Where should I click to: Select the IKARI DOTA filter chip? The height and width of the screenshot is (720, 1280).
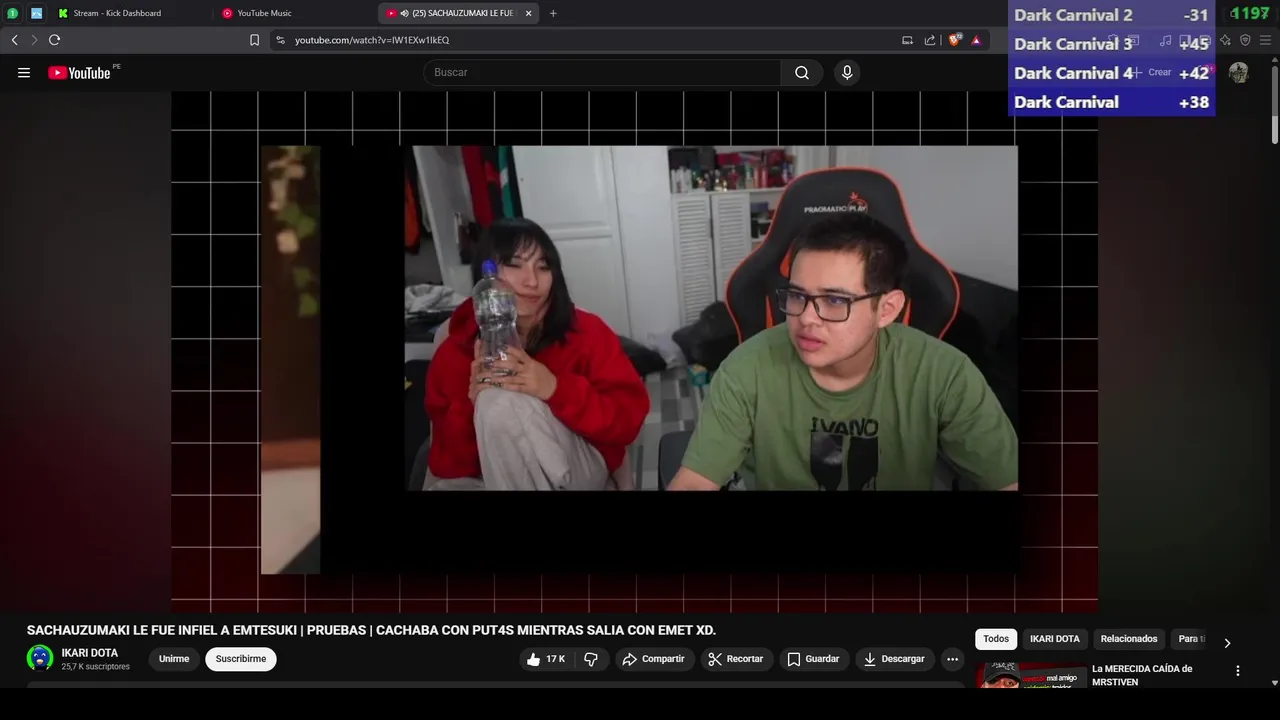coord(1055,639)
